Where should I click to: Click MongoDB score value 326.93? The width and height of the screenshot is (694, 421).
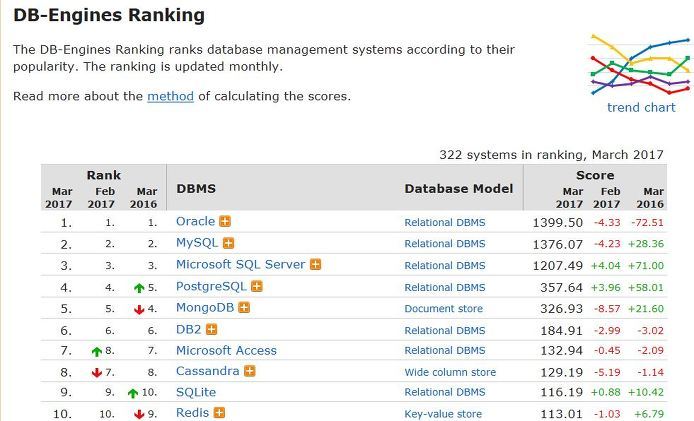[561, 309]
